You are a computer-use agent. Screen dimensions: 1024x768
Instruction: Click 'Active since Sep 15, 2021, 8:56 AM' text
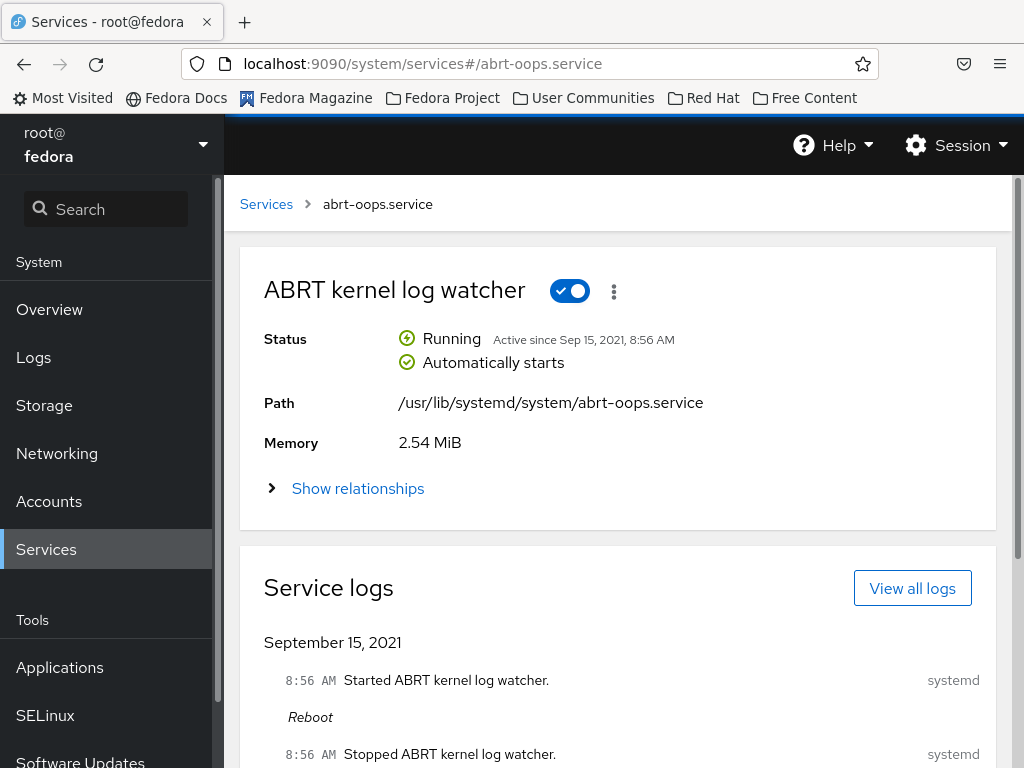pos(584,340)
